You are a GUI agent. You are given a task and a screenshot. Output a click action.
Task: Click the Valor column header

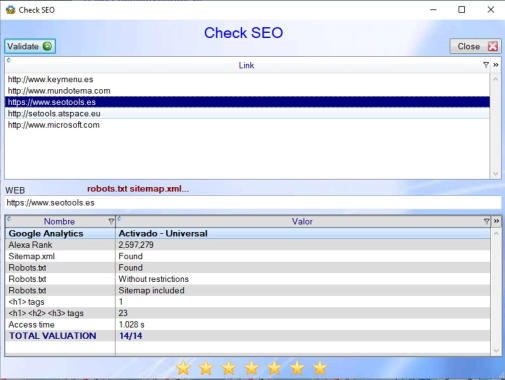pos(302,221)
